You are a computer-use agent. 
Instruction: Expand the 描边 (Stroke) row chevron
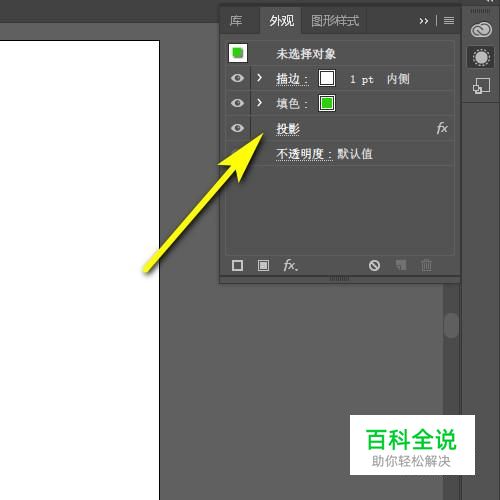tap(260, 78)
